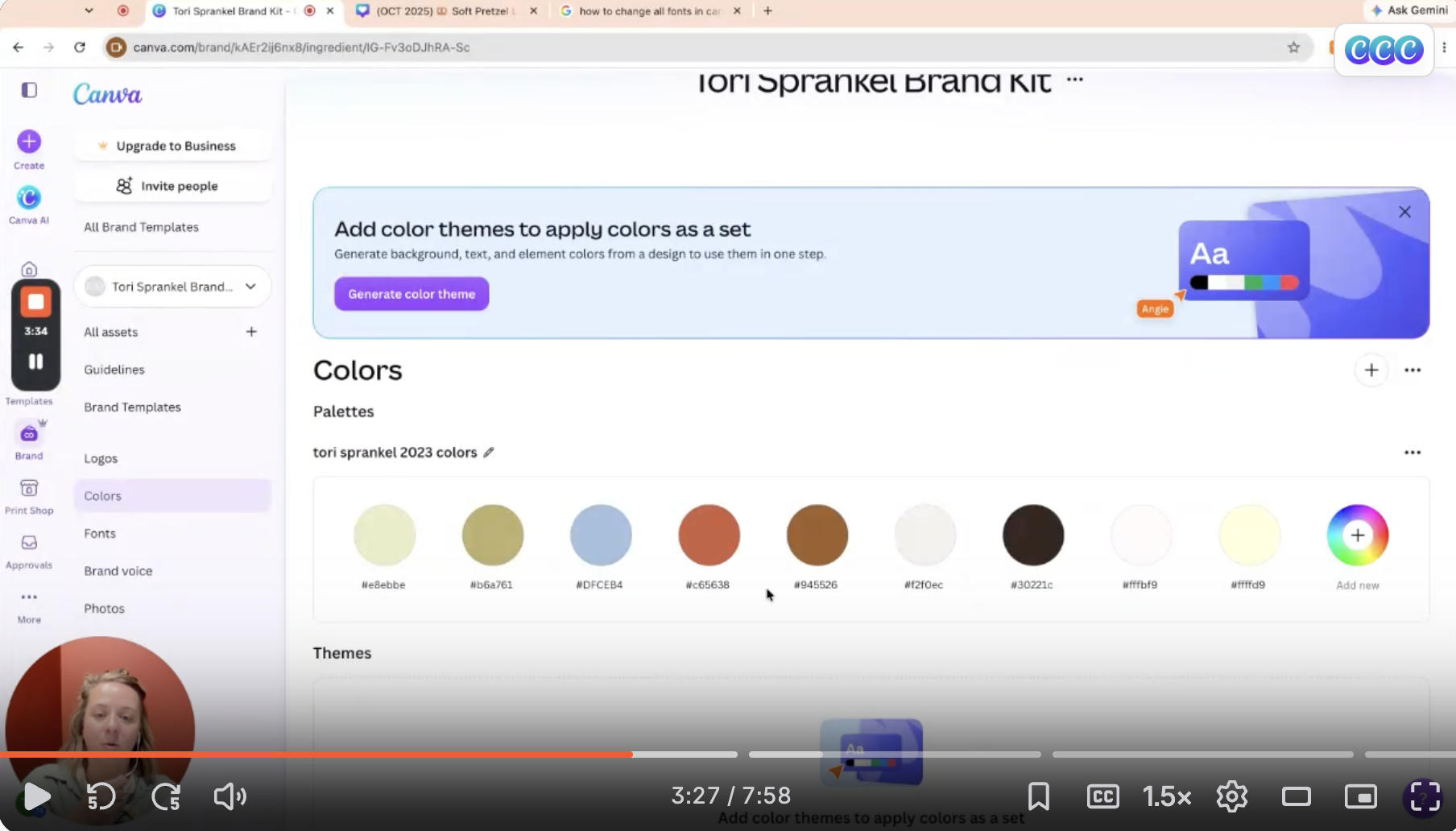Edit palette name with pencil icon

[x=489, y=453]
